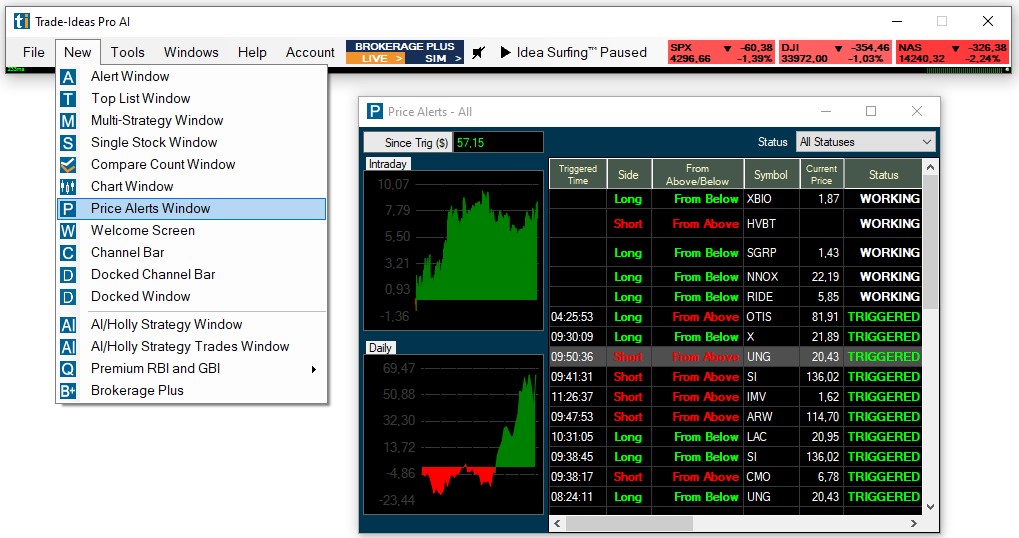Click the Chart Window candlestick icon
This screenshot has height=538, width=1019.
pos(68,187)
